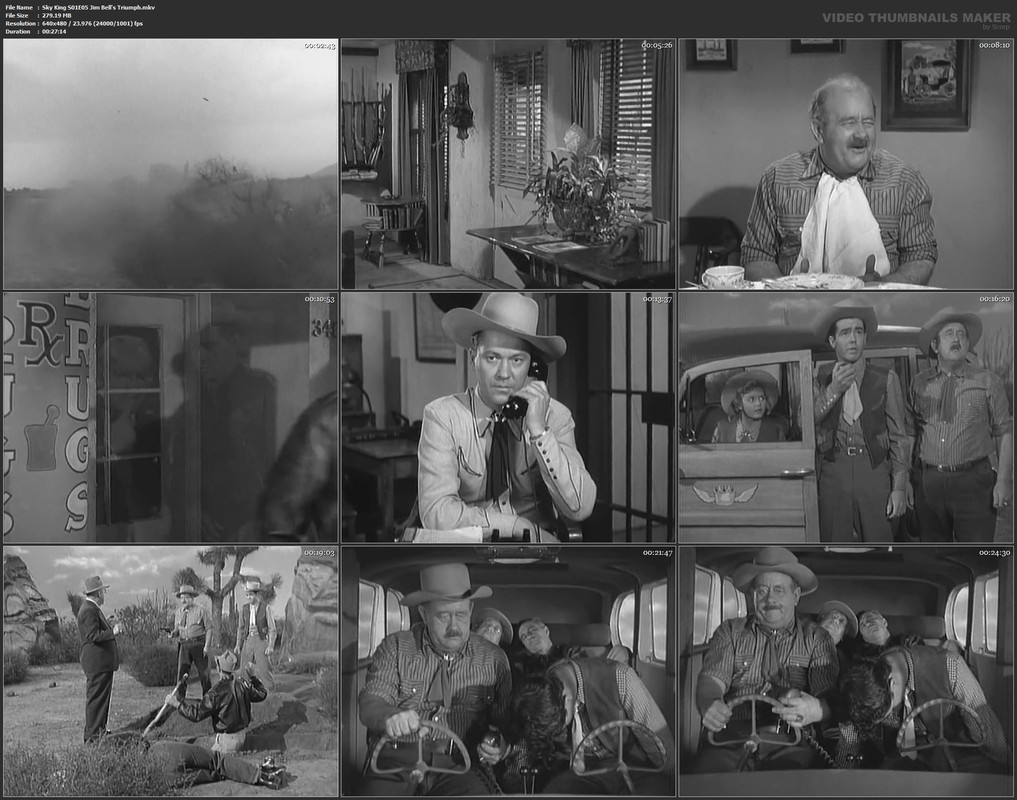Screen dimensions: 1017x800
Task: Click the 00:21:47 timestamp label
Action: (657, 553)
